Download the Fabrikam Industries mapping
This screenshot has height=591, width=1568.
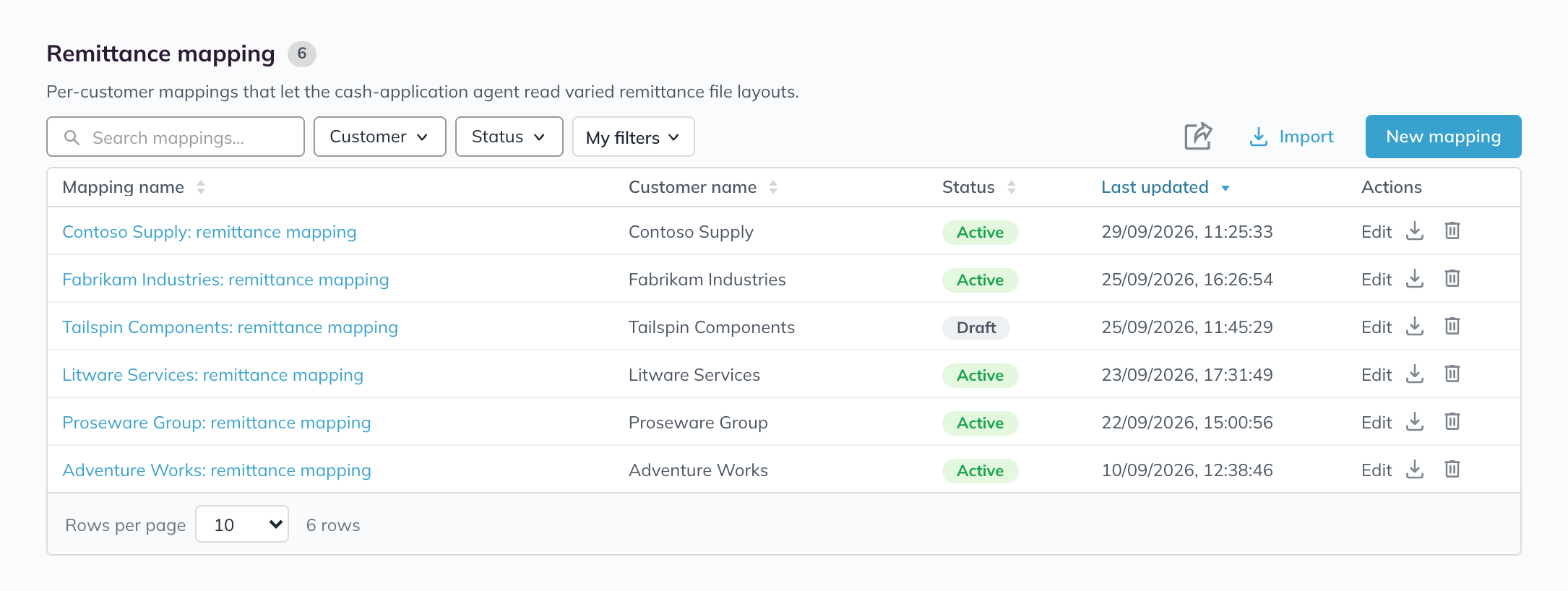point(1415,279)
